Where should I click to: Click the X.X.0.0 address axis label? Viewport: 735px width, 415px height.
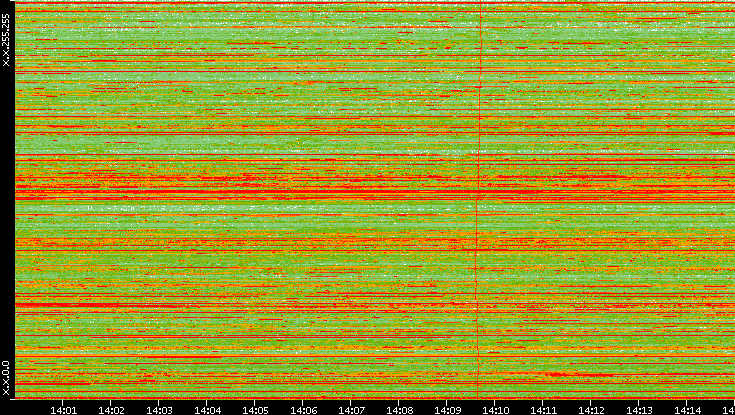pos(6,378)
